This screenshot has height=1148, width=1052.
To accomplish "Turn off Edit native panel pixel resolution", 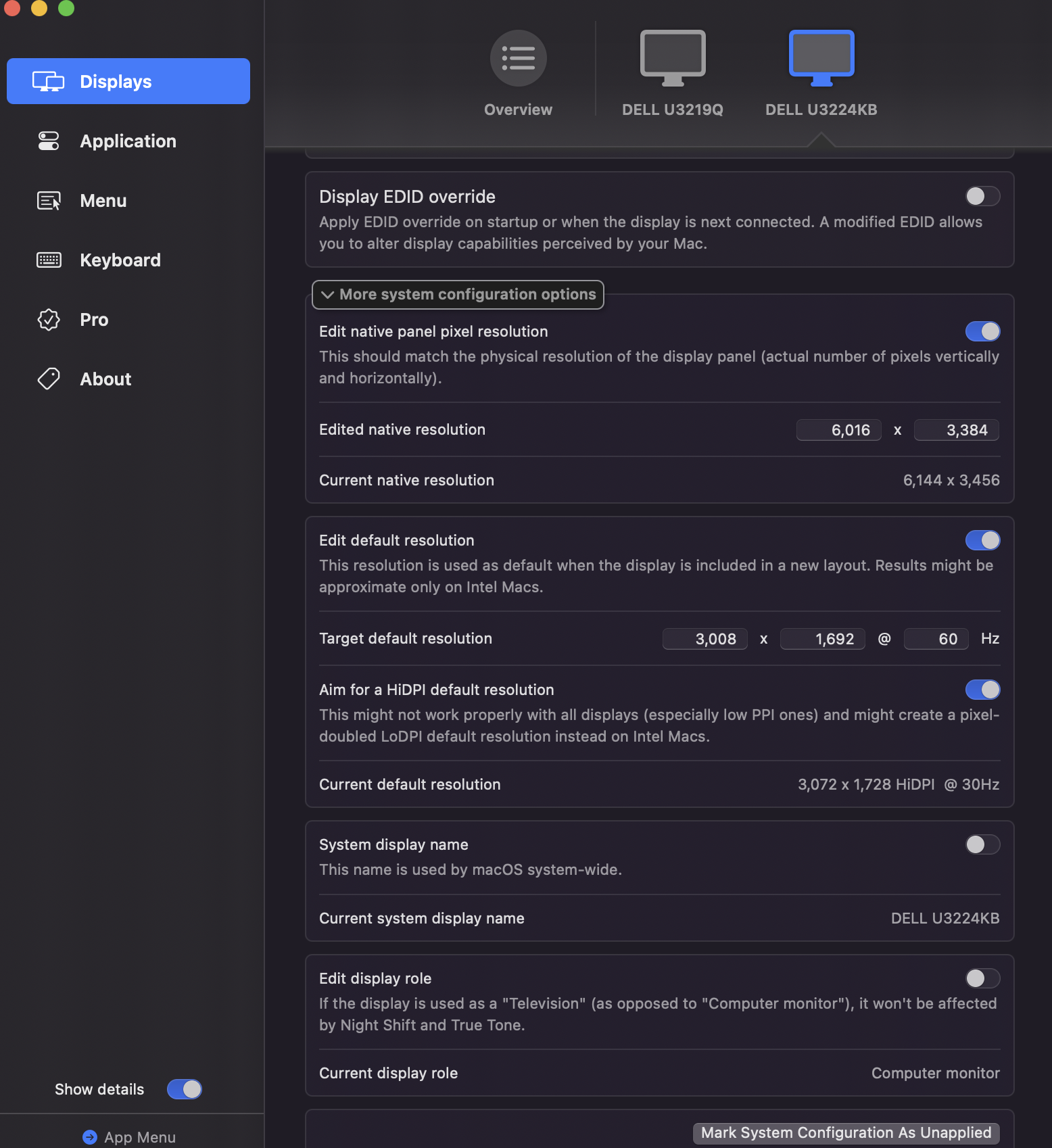I will click(x=982, y=332).
